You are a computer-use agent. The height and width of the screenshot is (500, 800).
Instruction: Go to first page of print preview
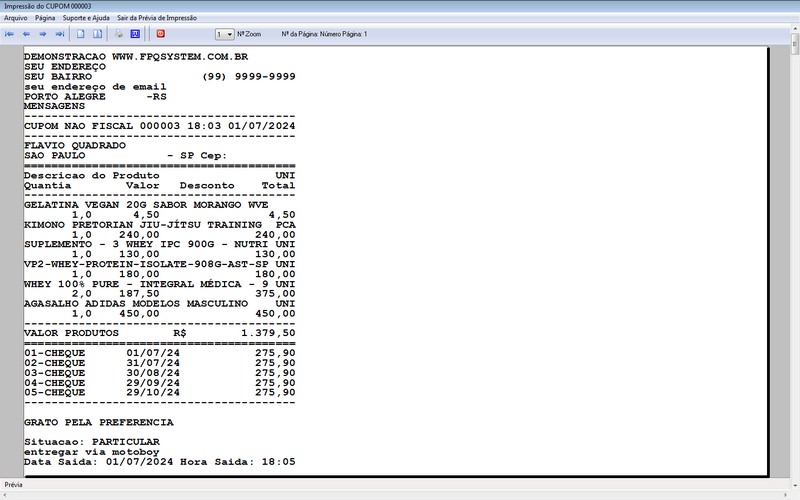[x=9, y=34]
